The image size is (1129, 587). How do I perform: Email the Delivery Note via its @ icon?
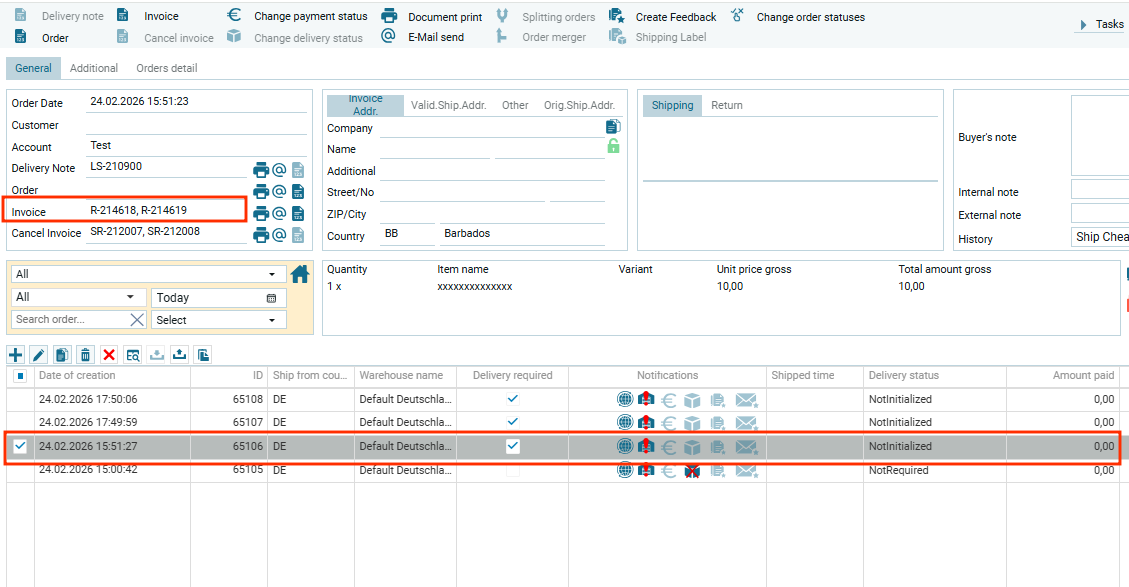[x=280, y=169]
